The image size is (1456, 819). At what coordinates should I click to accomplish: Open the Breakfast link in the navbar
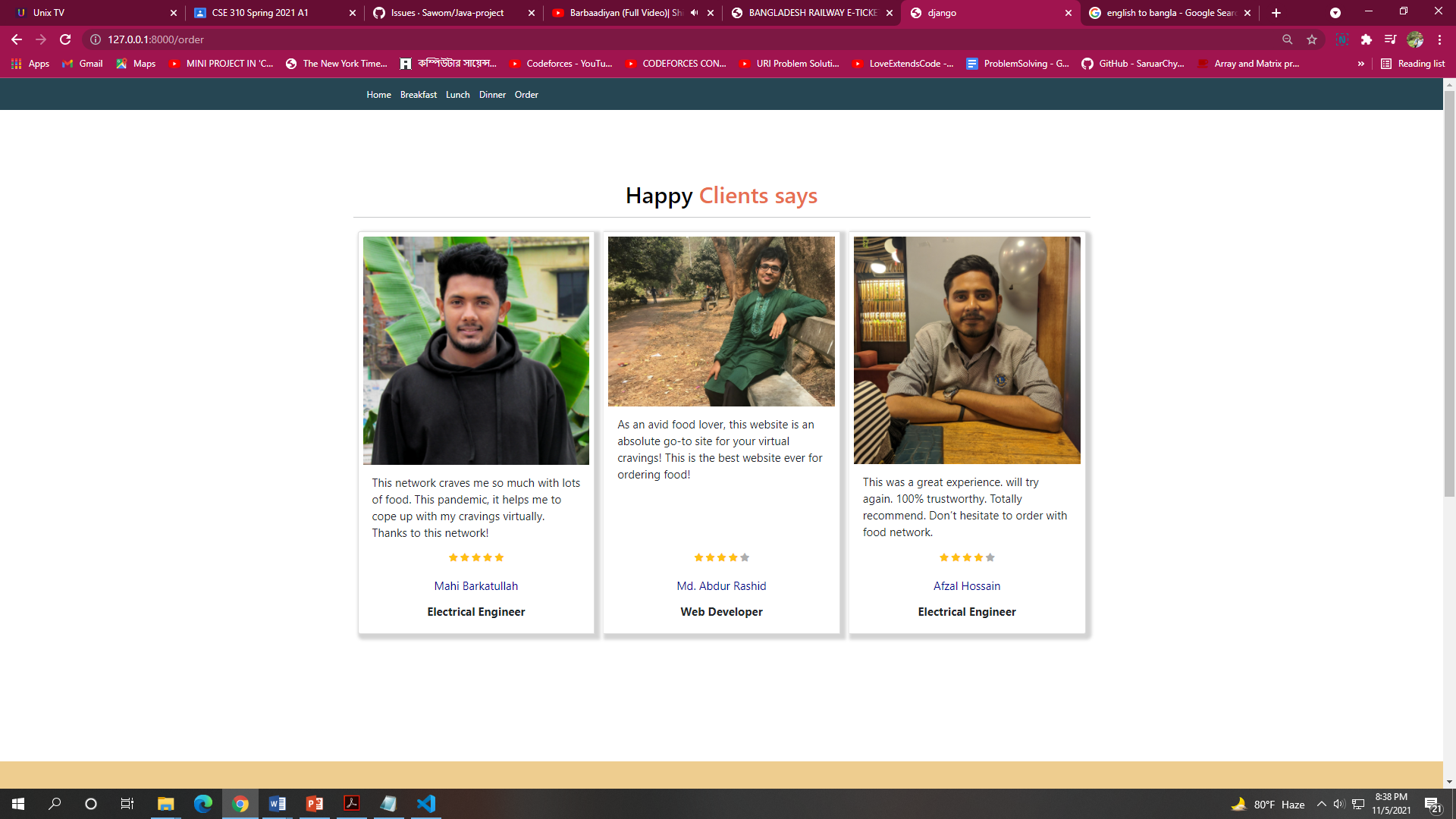[x=419, y=95]
